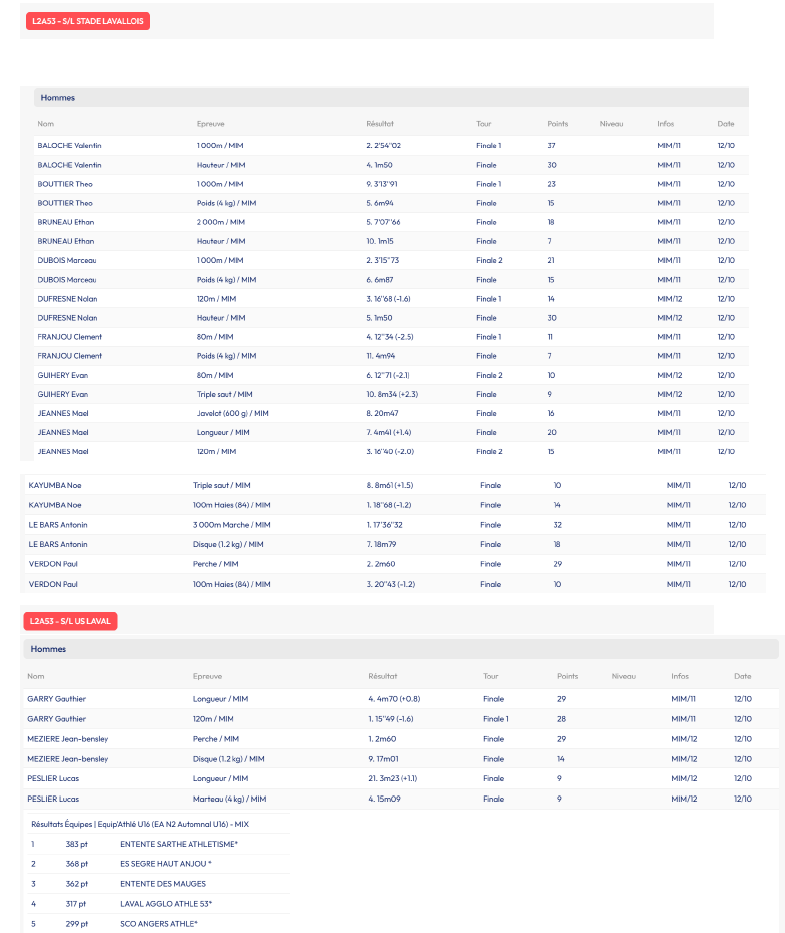Screen dimensions: 785x933
Task: Select VERDON Paul in the Perche row
Action: point(53,564)
